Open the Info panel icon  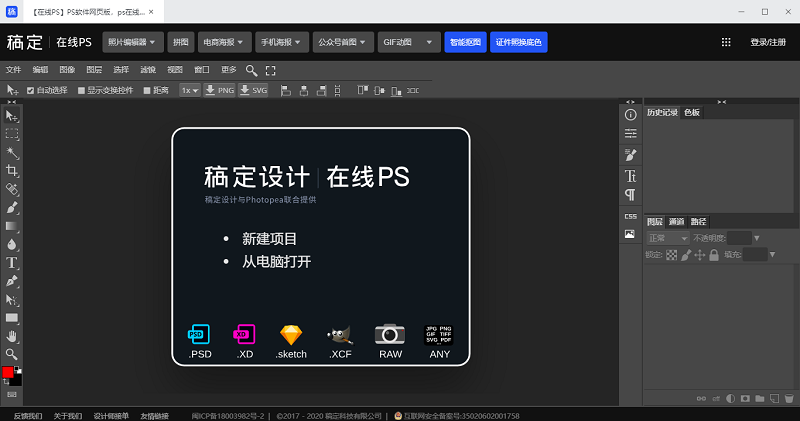pos(631,115)
